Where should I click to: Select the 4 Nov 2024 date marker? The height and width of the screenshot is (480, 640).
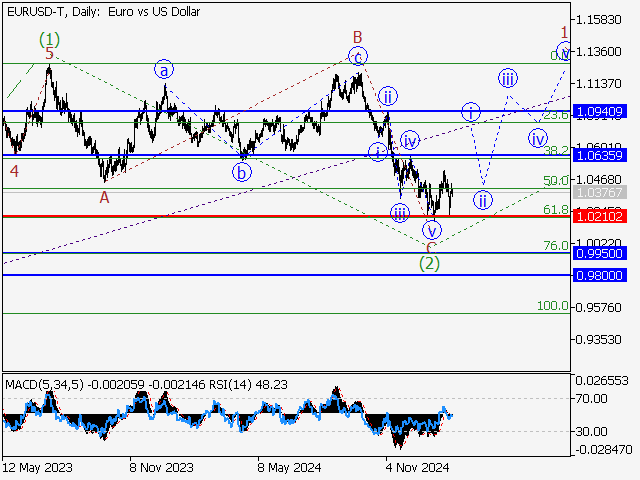pos(415,466)
